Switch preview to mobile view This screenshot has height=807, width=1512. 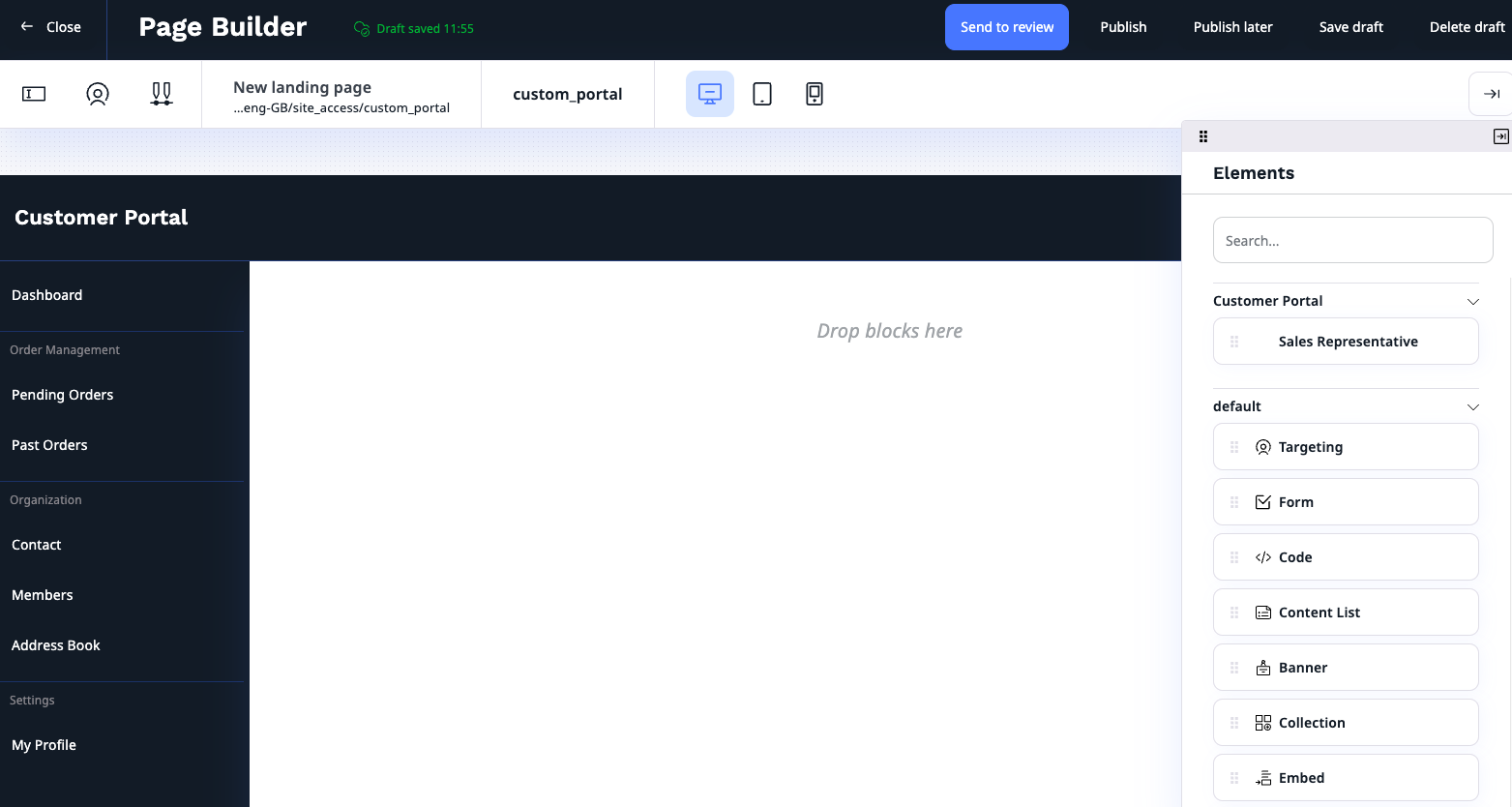click(814, 93)
